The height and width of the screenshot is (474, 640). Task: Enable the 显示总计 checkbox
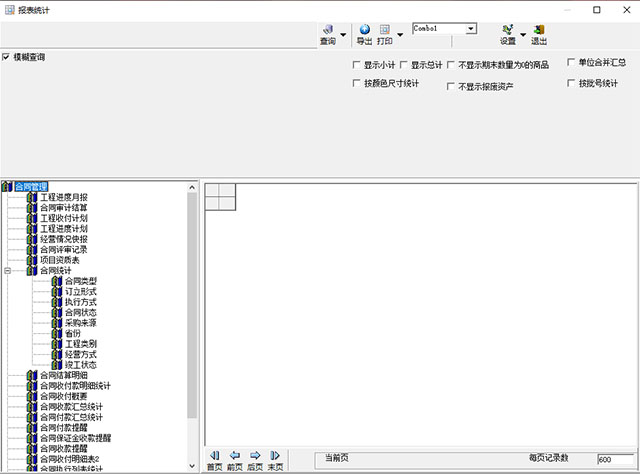[x=404, y=65]
